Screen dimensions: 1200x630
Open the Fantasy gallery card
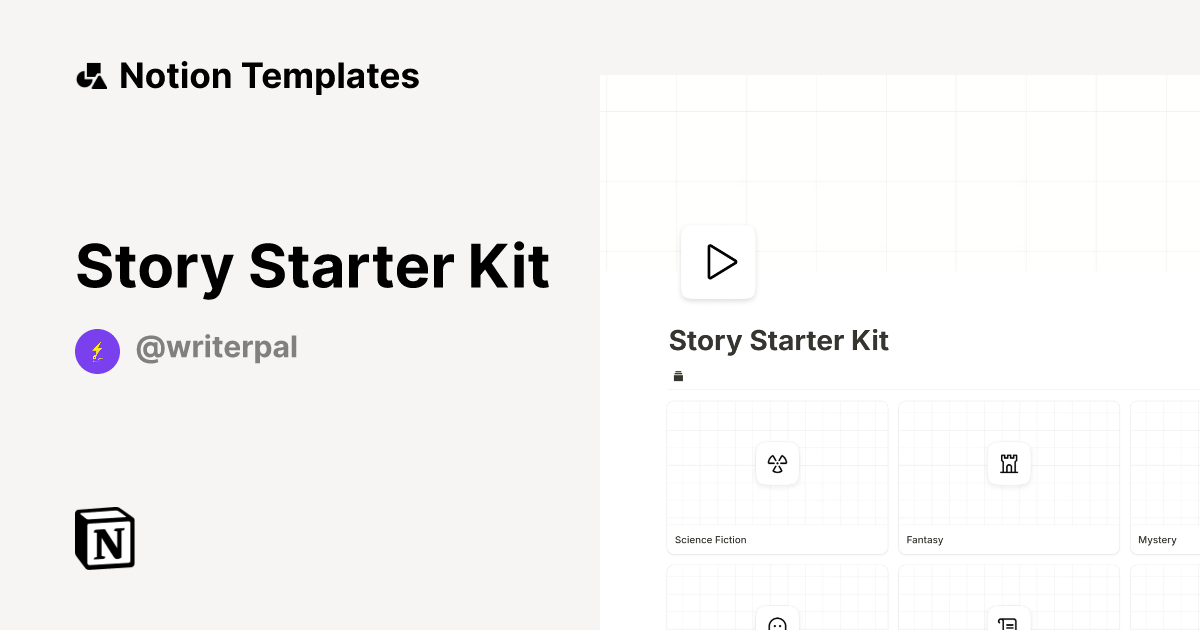coord(1009,477)
